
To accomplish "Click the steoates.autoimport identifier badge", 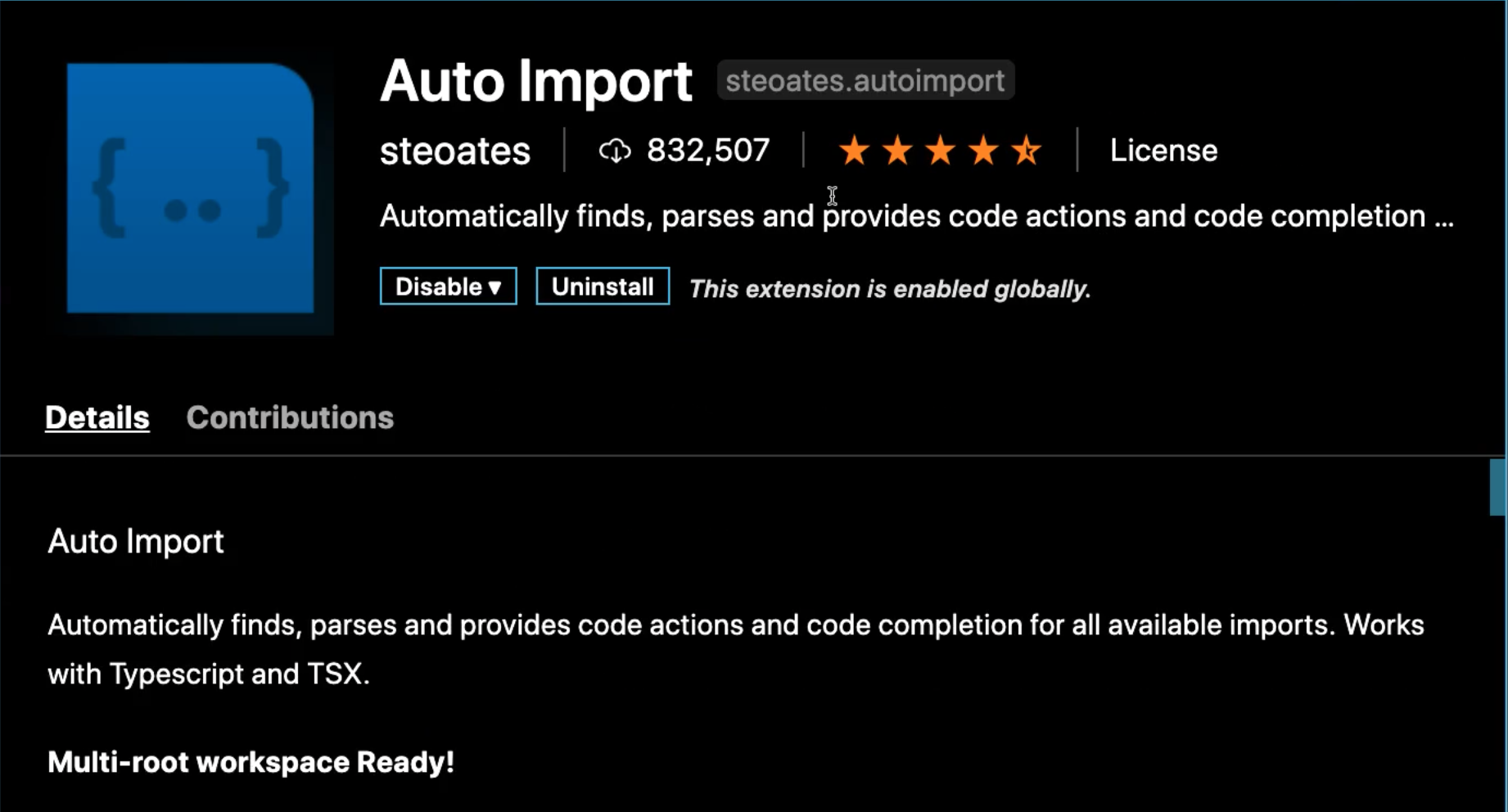I will tap(865, 80).
